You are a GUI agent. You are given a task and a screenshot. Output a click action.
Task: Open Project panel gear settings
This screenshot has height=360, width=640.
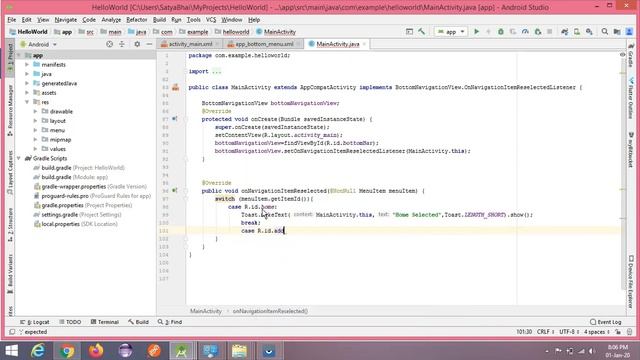tap(137, 44)
